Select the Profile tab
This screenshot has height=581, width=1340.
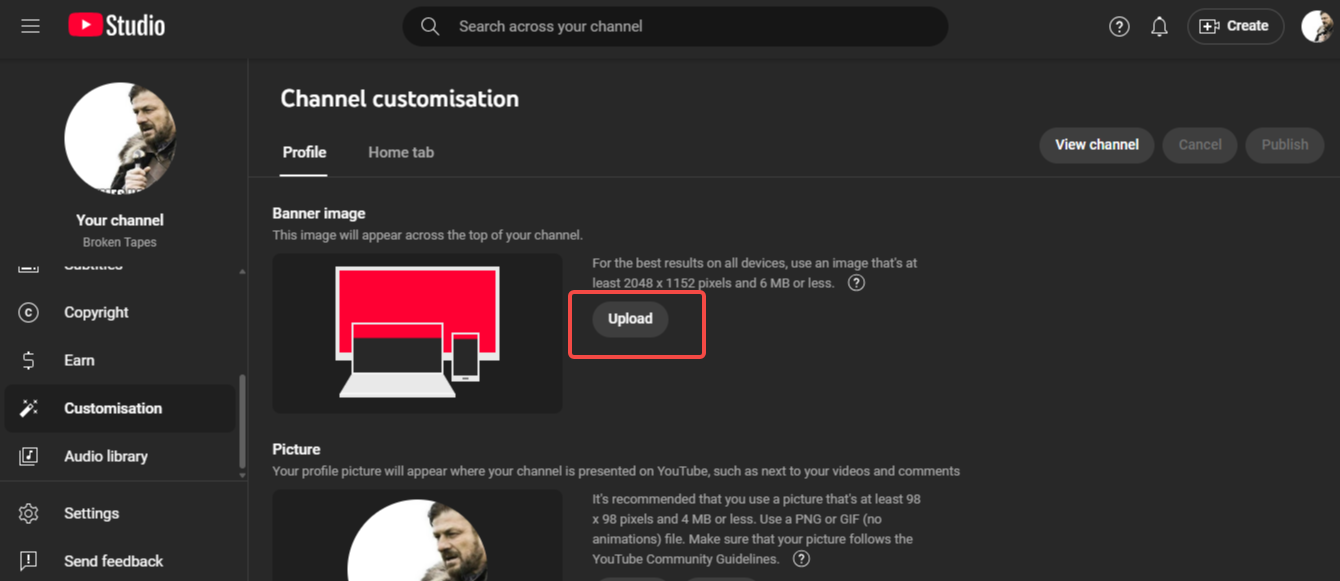click(303, 152)
